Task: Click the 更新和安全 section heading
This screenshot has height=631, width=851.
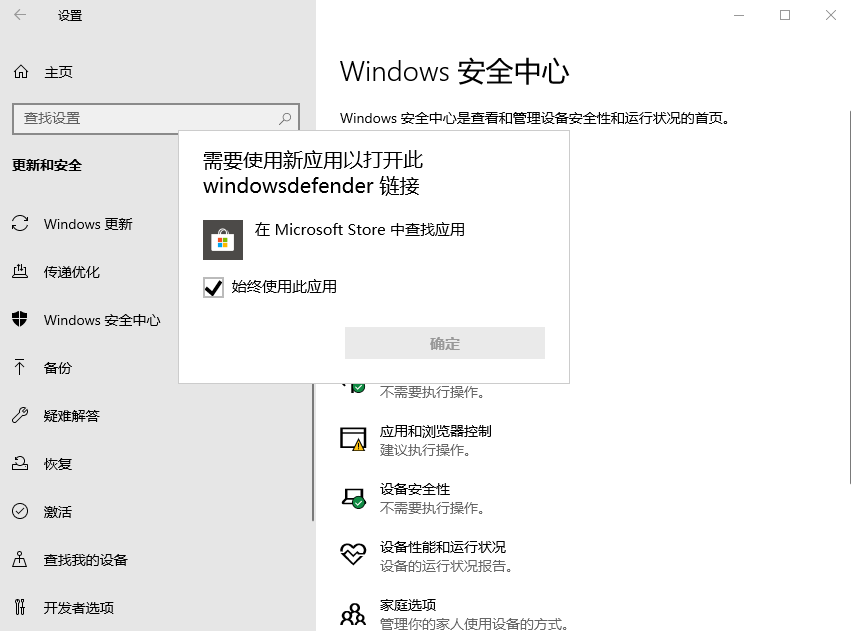Action: tap(47, 165)
